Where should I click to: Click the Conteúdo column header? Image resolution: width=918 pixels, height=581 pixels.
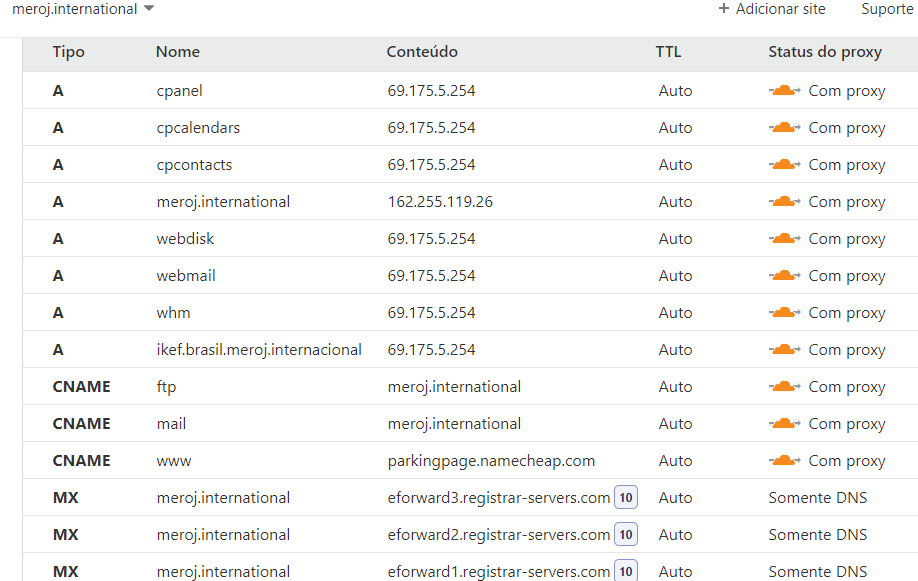[422, 52]
